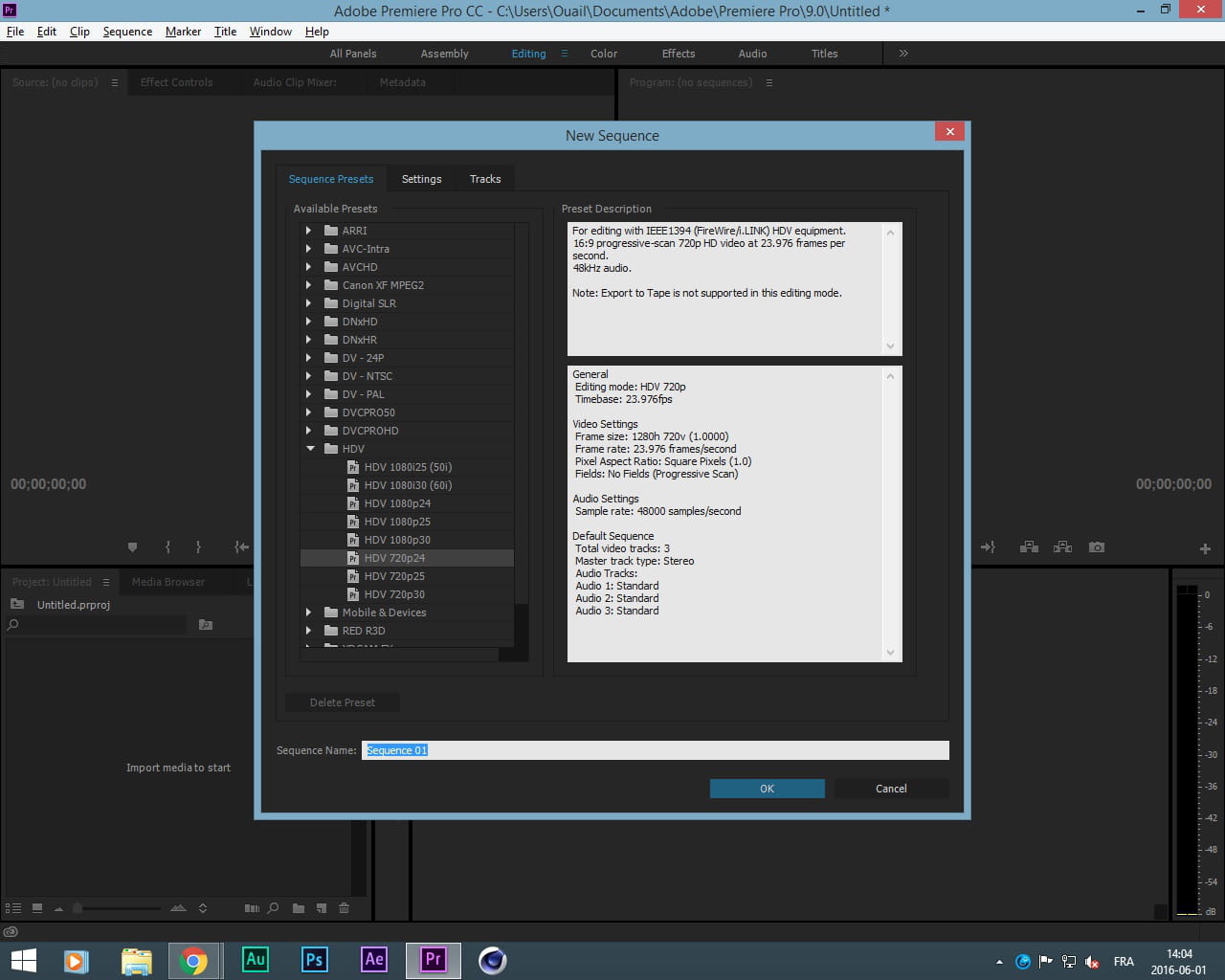The width and height of the screenshot is (1225, 980).
Task: Open Adobe Audition from taskbar
Action: (x=256, y=960)
